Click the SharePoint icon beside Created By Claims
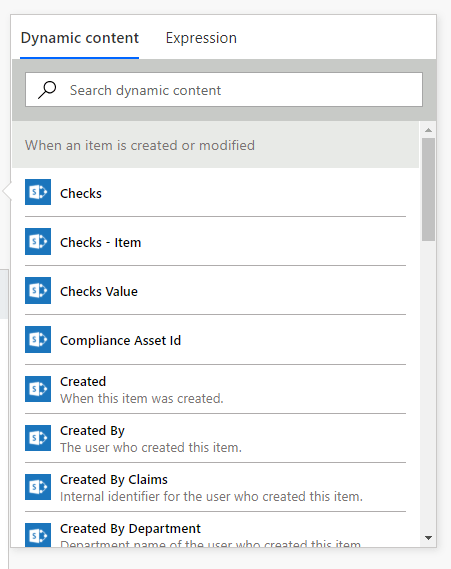The width and height of the screenshot is (451, 569). [38, 487]
